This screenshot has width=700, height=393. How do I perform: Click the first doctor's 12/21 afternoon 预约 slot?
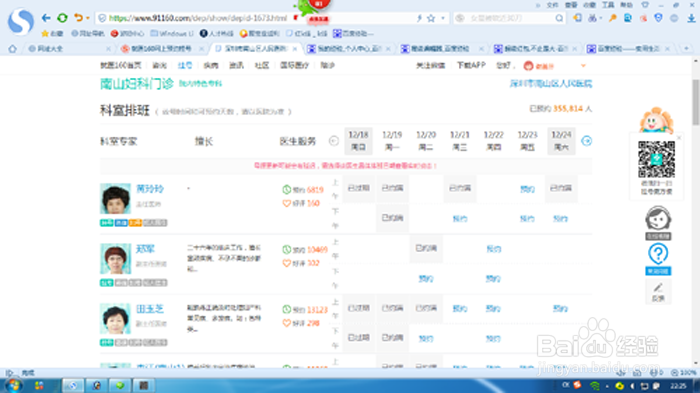click(x=460, y=218)
